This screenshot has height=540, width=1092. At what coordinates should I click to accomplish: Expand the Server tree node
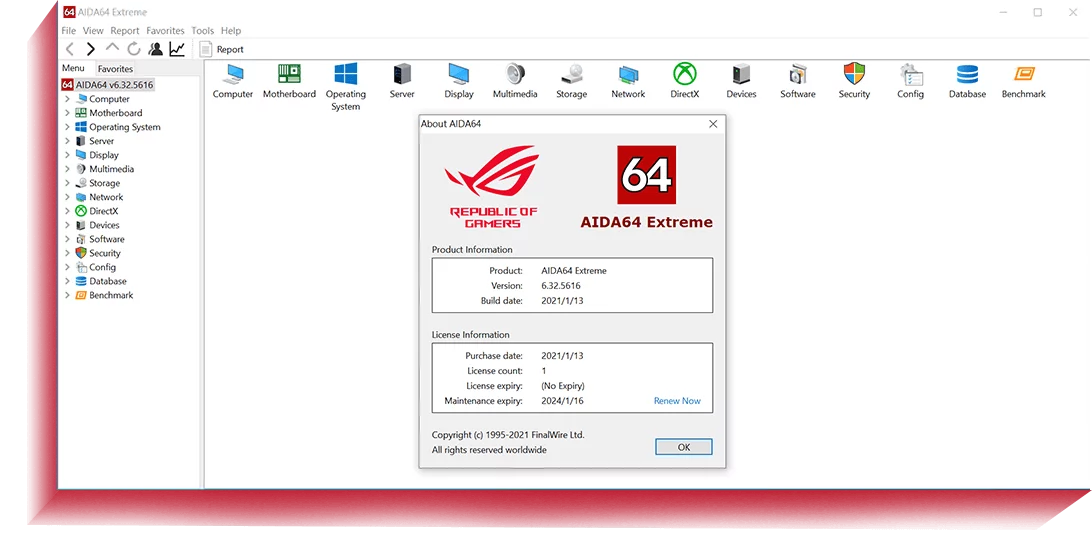(68, 141)
